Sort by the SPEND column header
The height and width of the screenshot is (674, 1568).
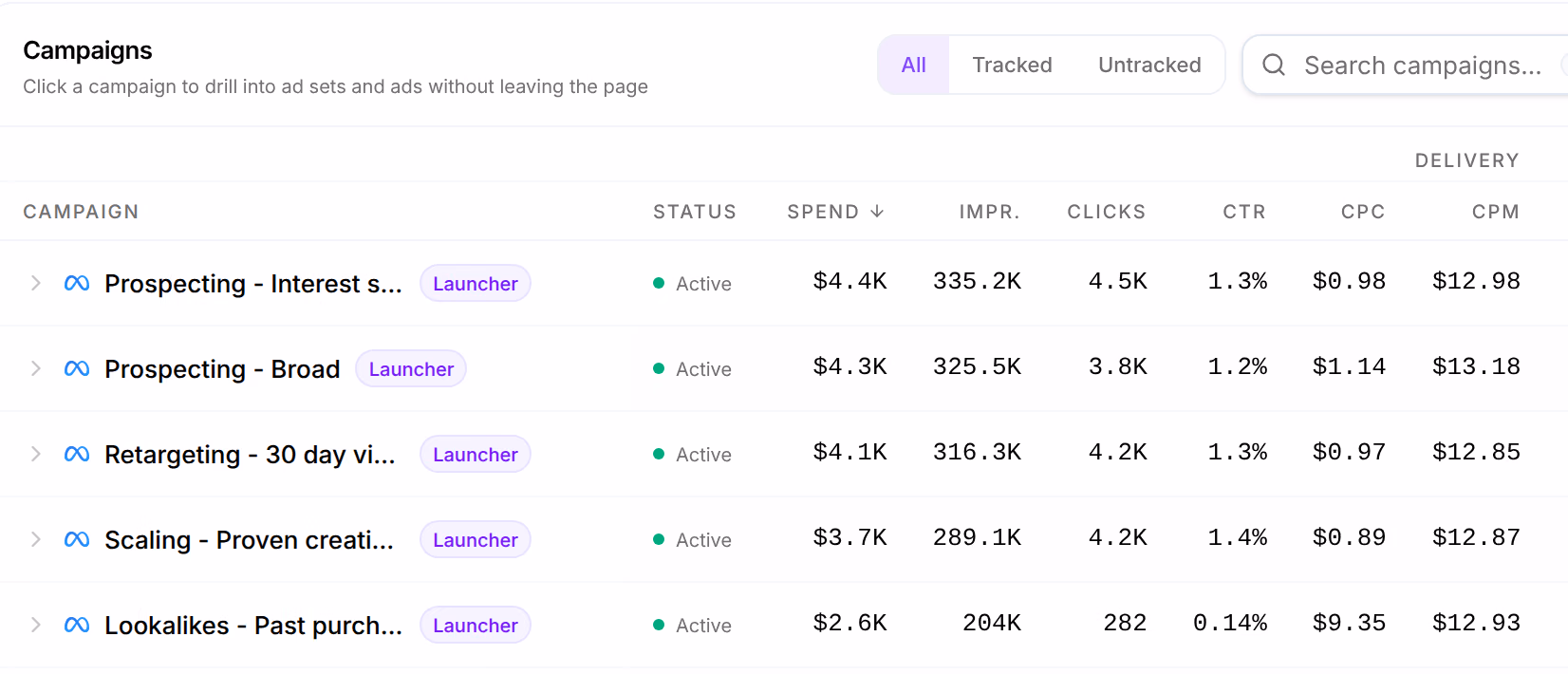(835, 212)
